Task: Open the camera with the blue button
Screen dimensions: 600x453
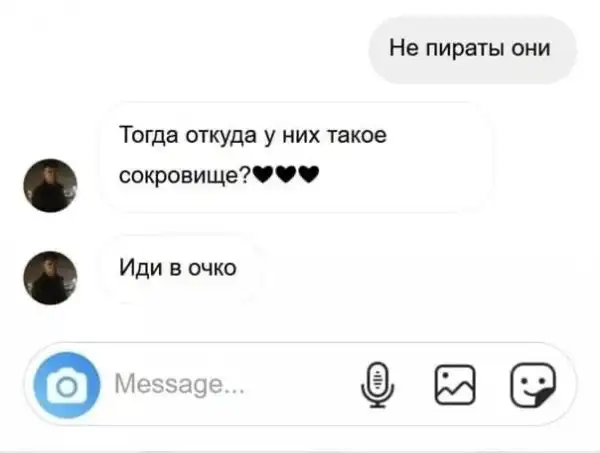Action: point(67,385)
